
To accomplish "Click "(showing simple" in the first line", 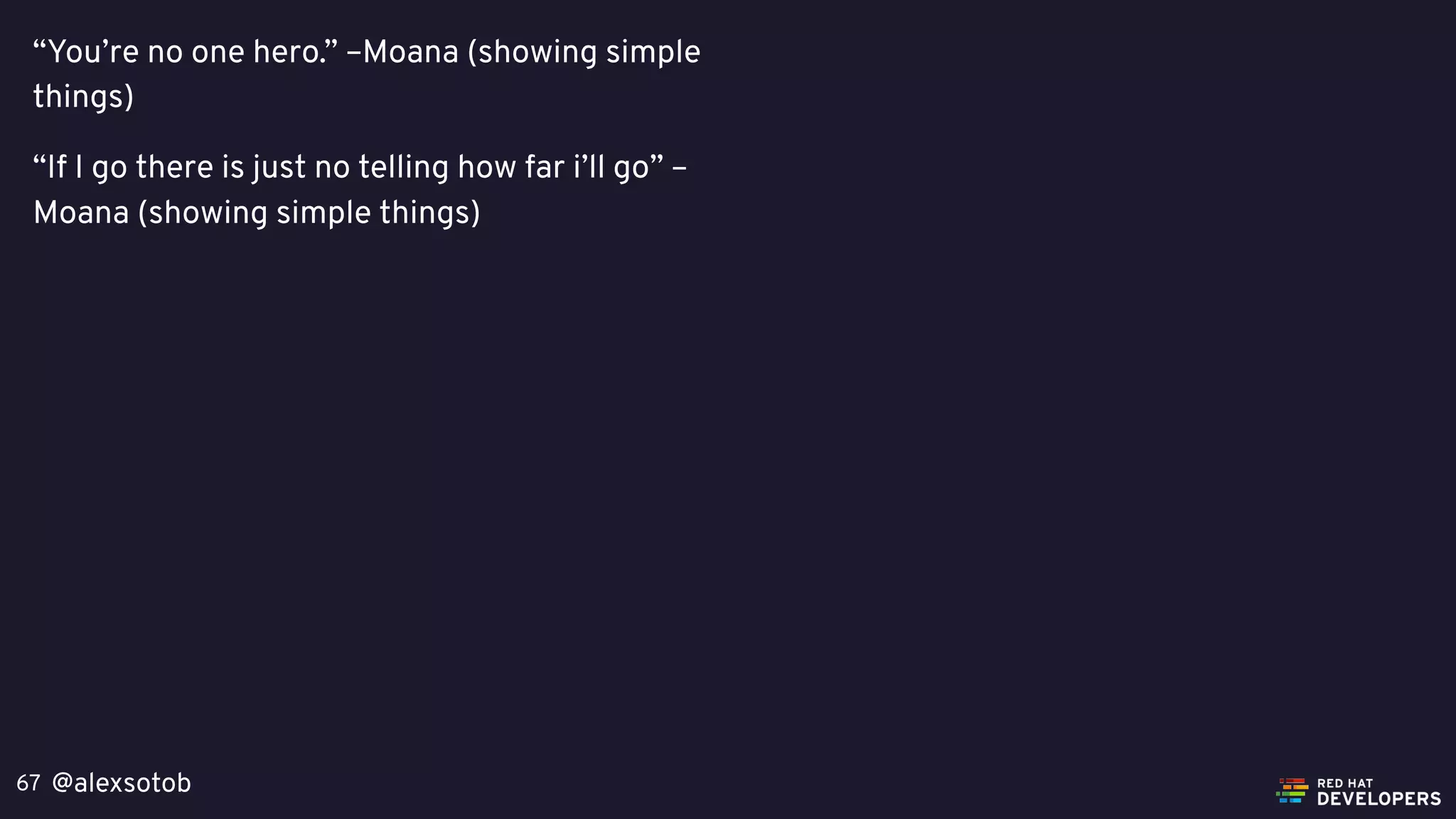I will point(584,53).
